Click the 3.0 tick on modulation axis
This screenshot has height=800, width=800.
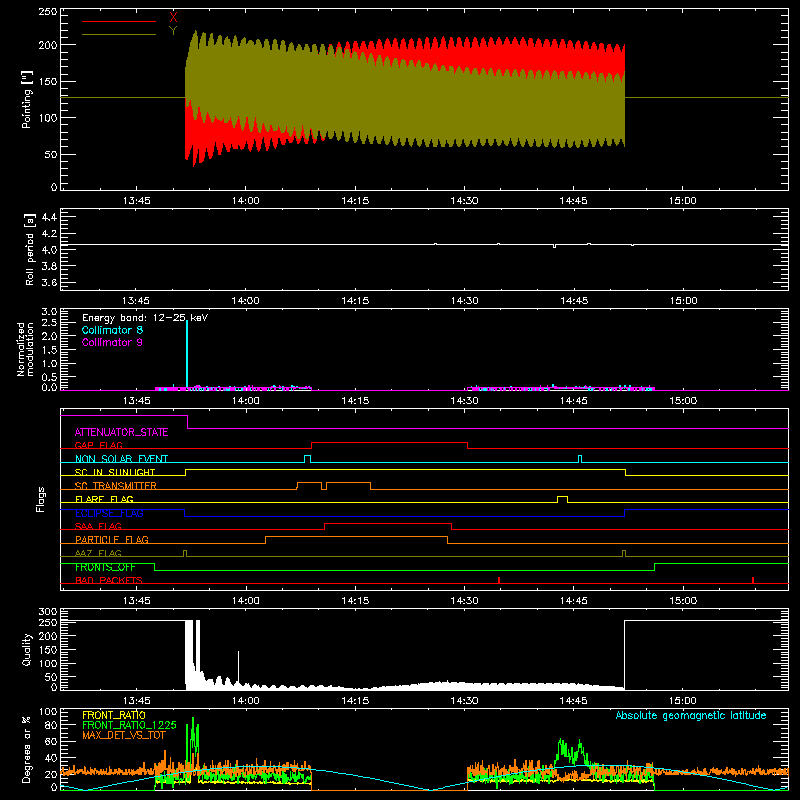(49, 312)
